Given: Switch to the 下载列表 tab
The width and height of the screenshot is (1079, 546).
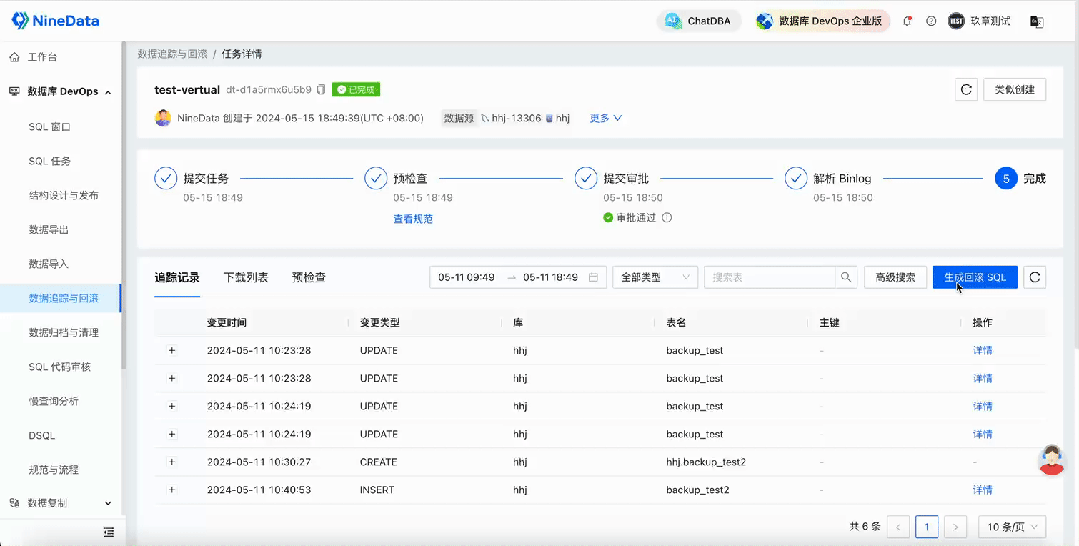Looking at the screenshot, I should click(x=246, y=277).
